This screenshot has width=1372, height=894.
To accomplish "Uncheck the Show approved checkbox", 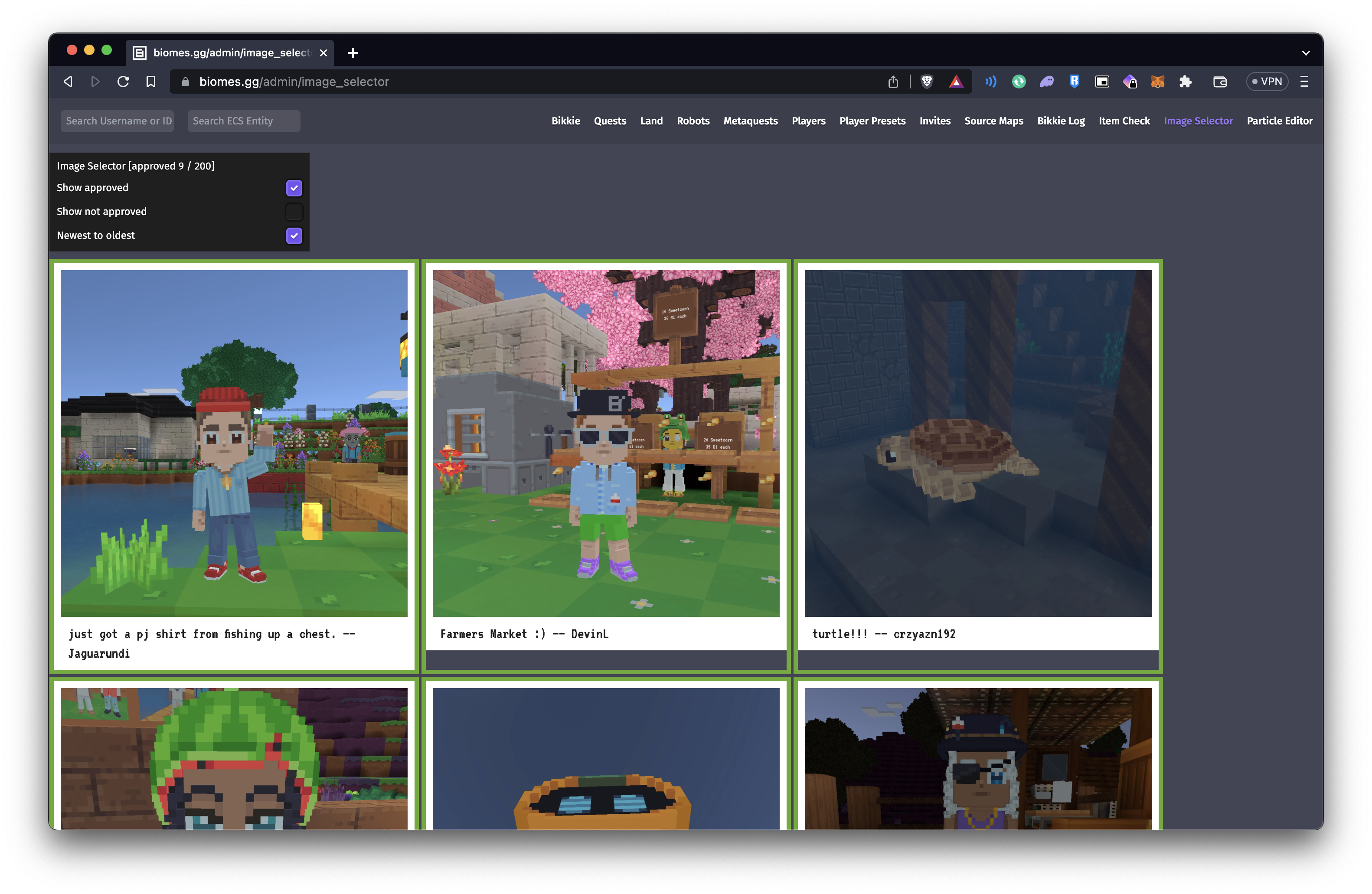I will point(294,188).
